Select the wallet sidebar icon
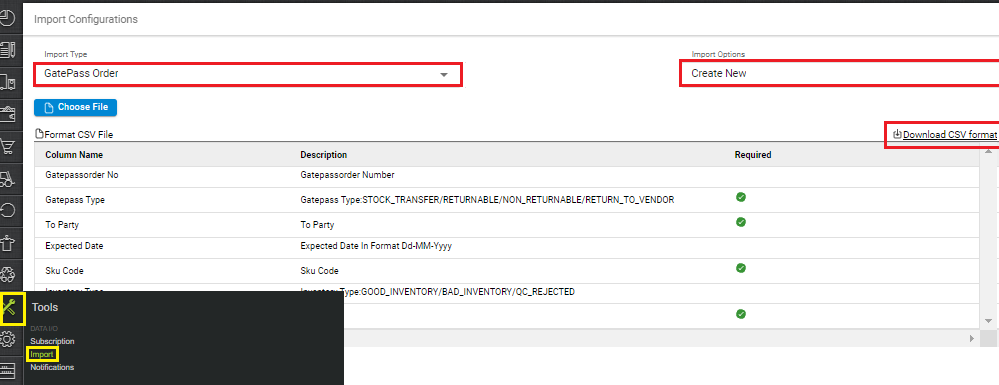Image resolution: width=999 pixels, height=385 pixels. click(8, 114)
